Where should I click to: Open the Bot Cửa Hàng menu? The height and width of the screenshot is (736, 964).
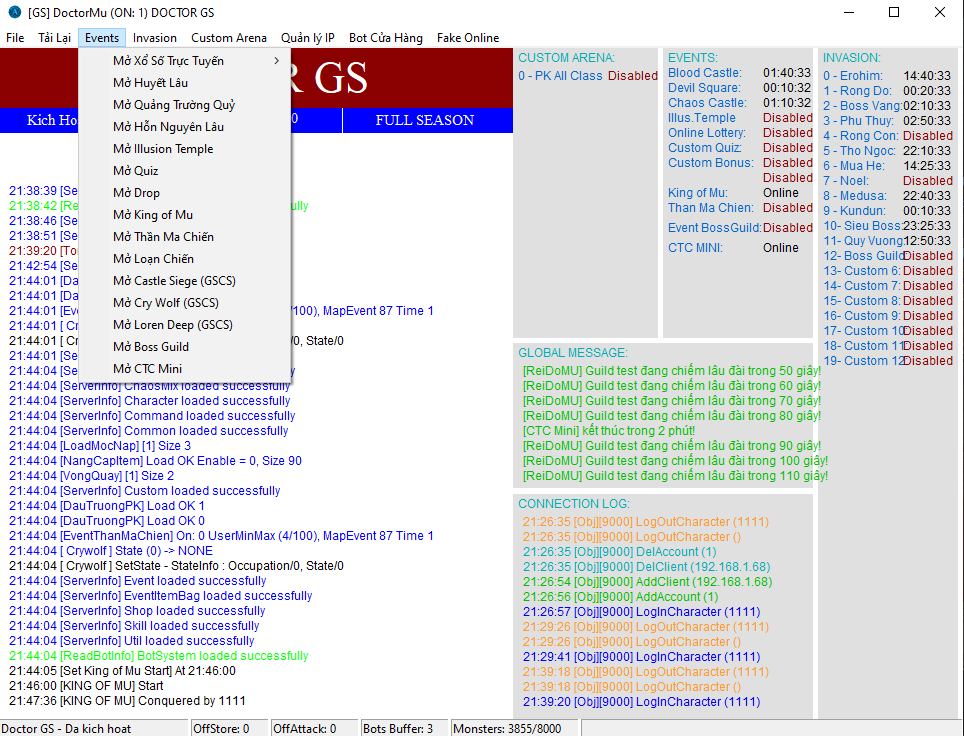[x=386, y=38]
